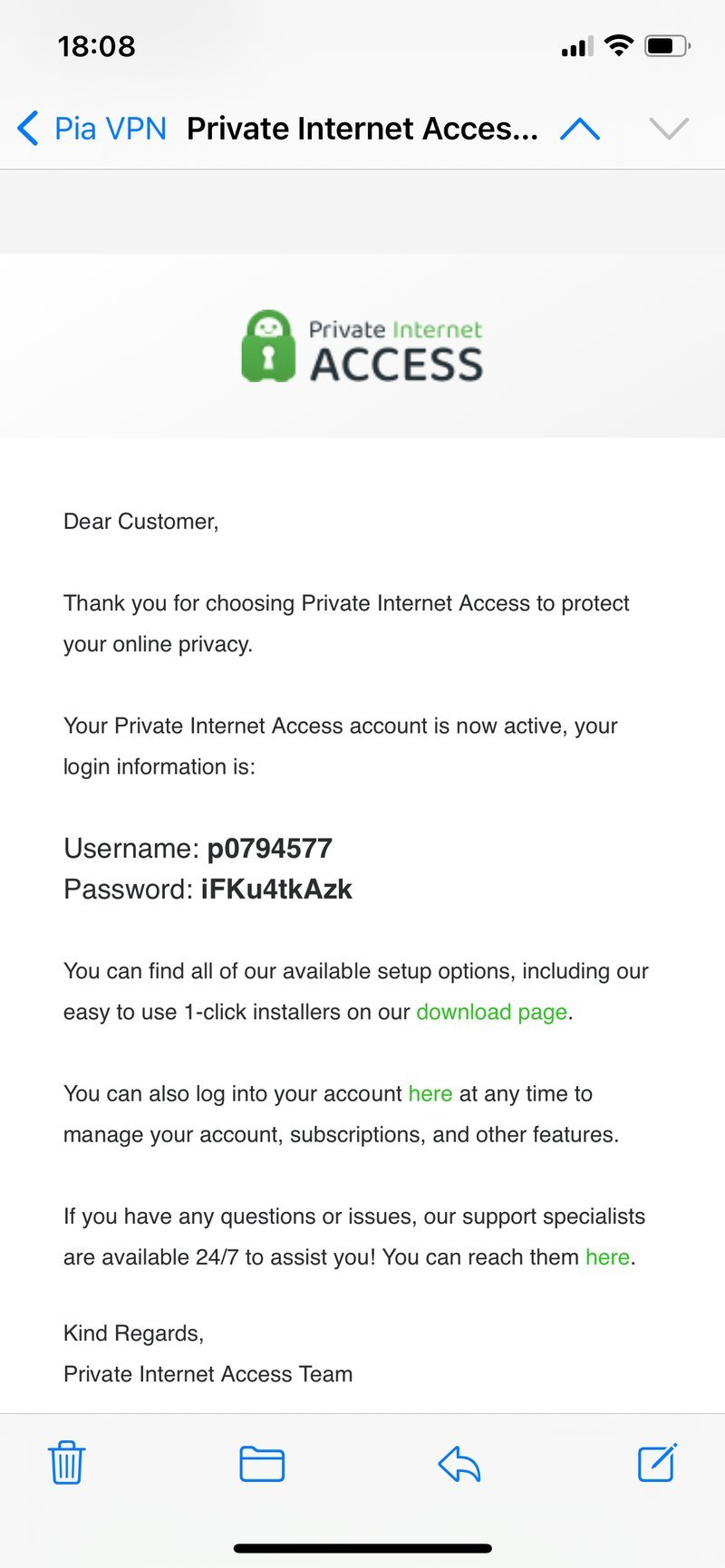Viewport: 725px width, 1568px height.
Task: Tap the Private Internet Access padlock logo
Action: point(268,346)
